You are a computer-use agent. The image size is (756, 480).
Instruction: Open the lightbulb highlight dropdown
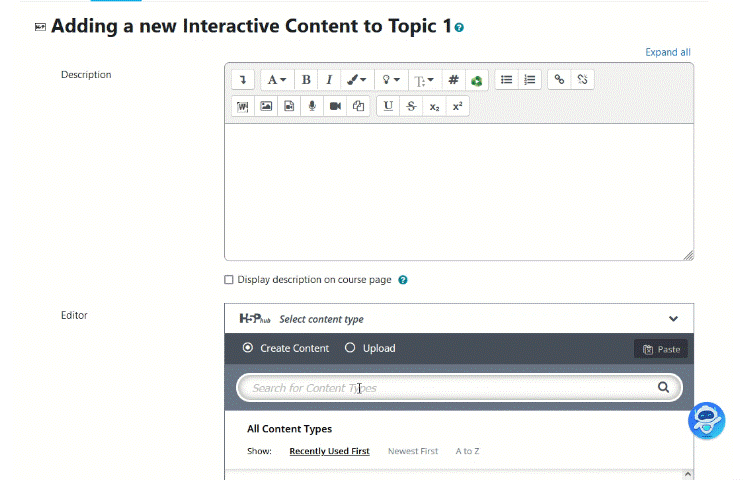[391, 80]
